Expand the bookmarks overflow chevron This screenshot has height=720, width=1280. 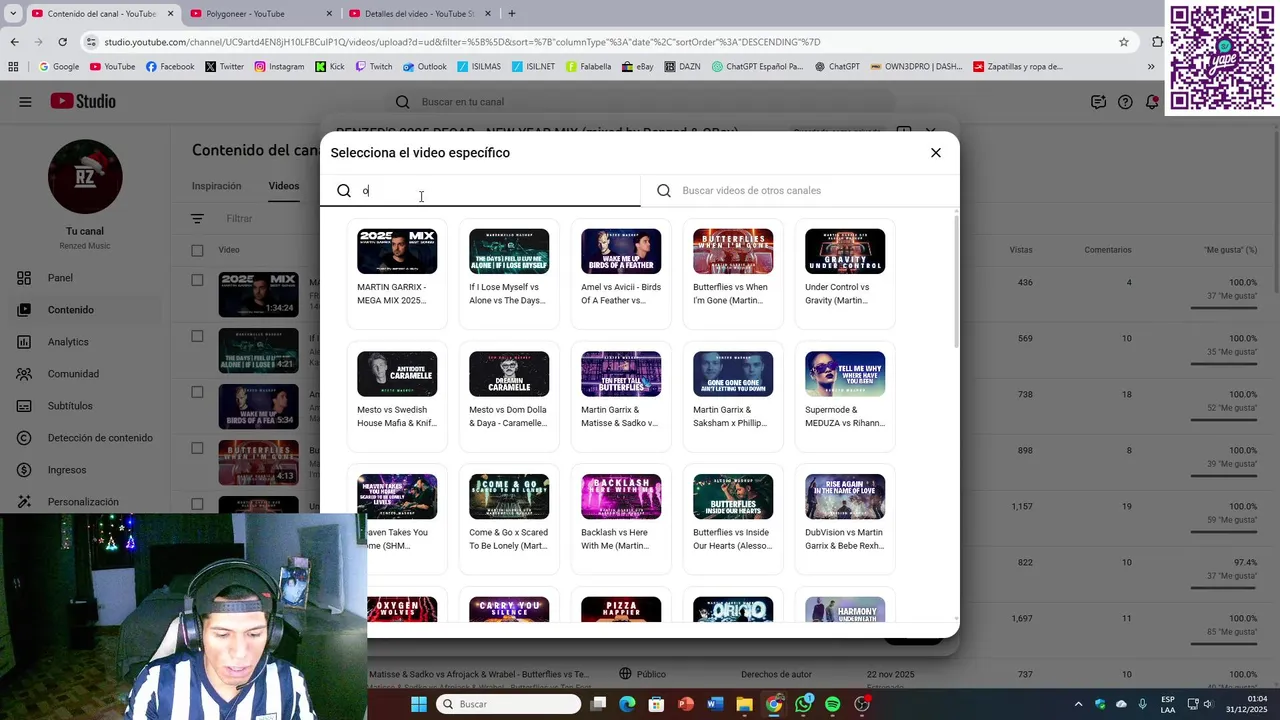(x=1151, y=67)
